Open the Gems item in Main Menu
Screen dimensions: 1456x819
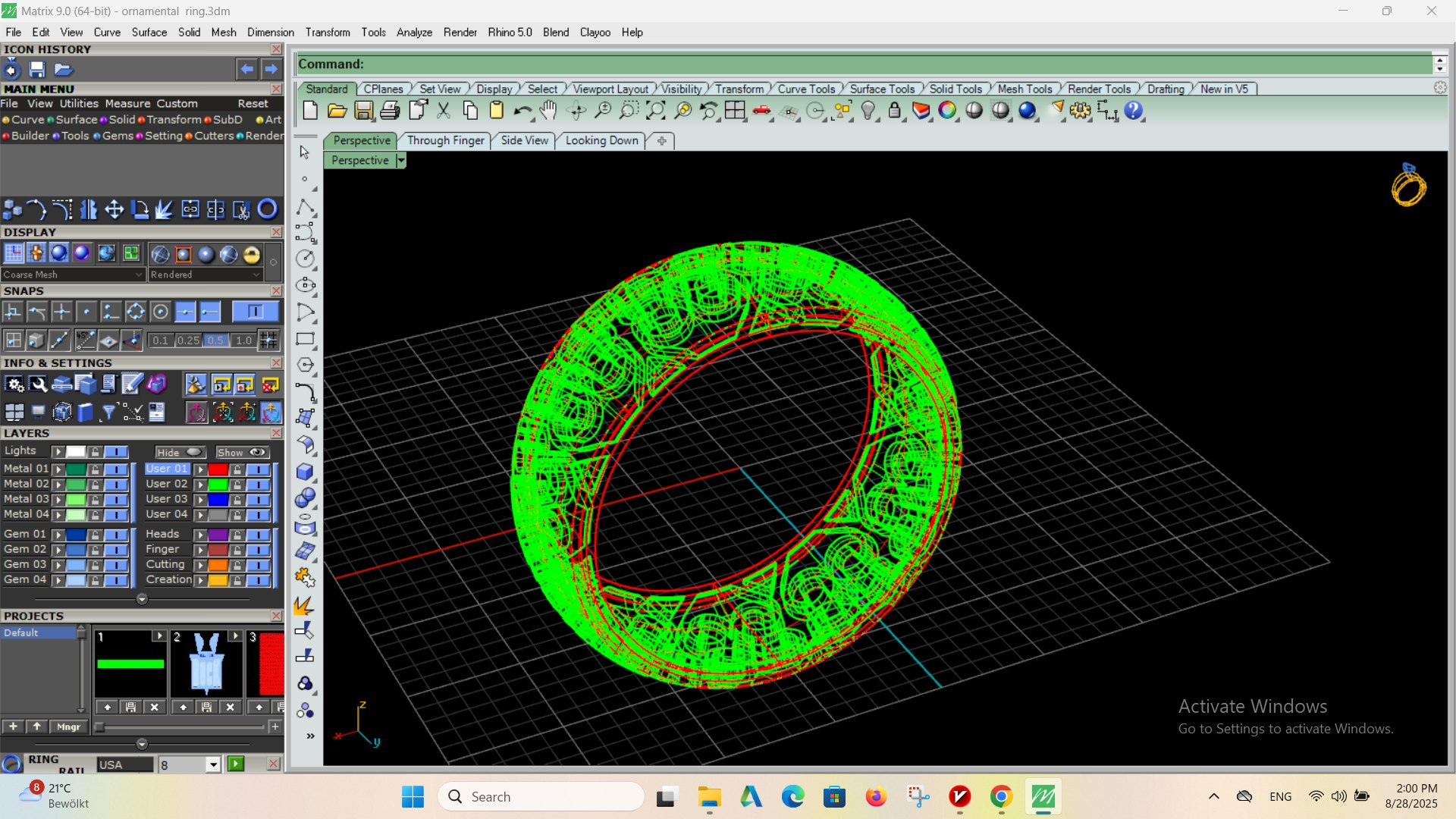(x=118, y=136)
